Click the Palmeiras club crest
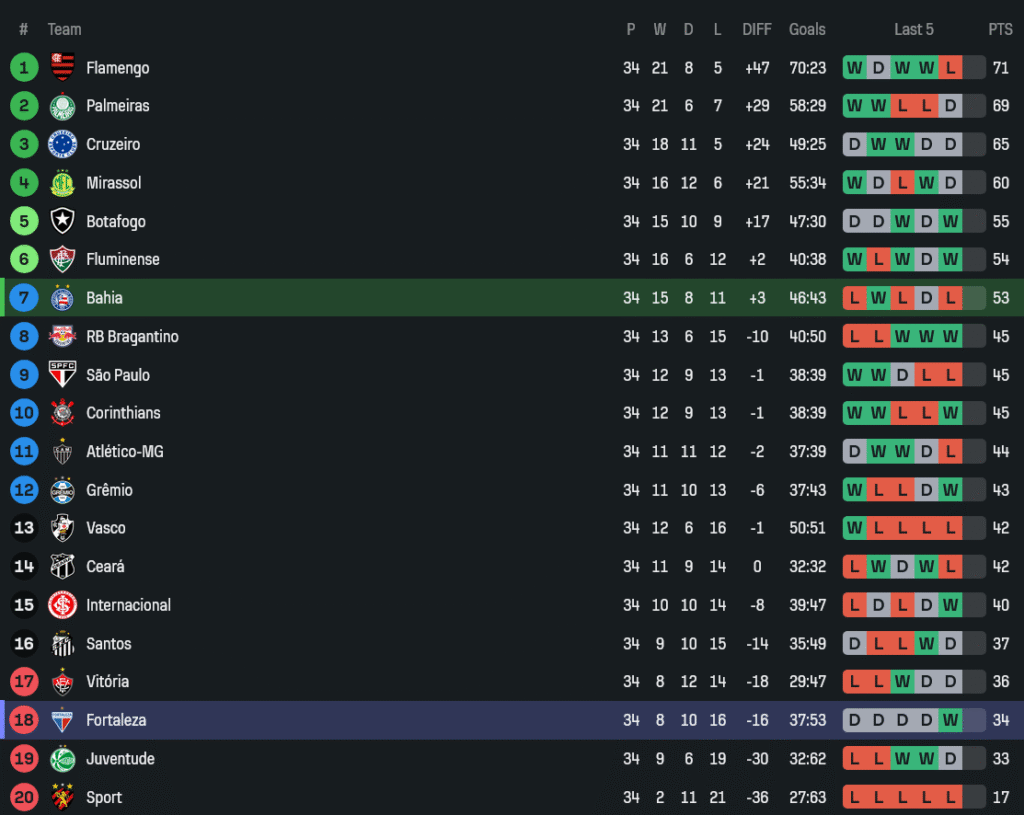The height and width of the screenshot is (815, 1024). pos(63,106)
